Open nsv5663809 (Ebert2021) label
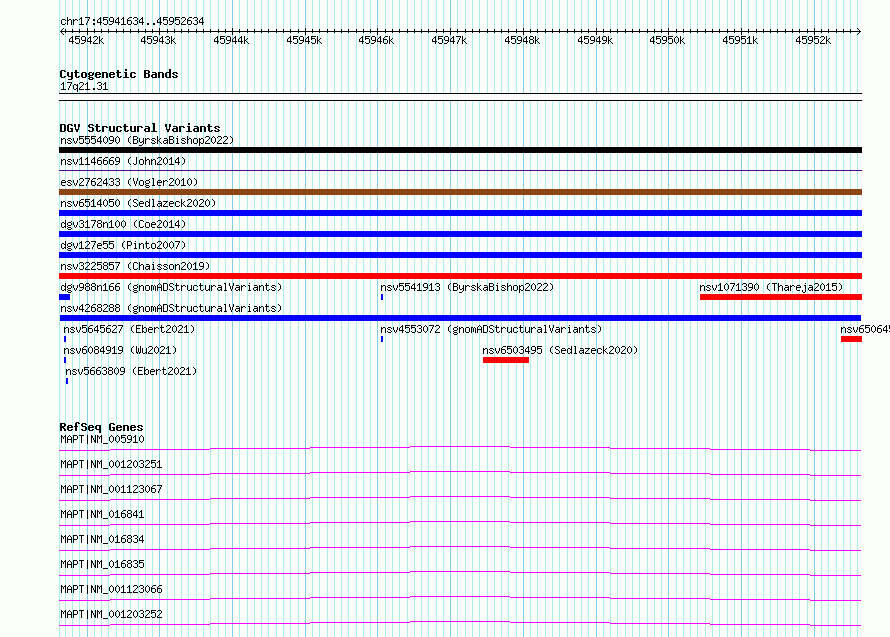The width and height of the screenshot is (890, 637). pos(131,371)
